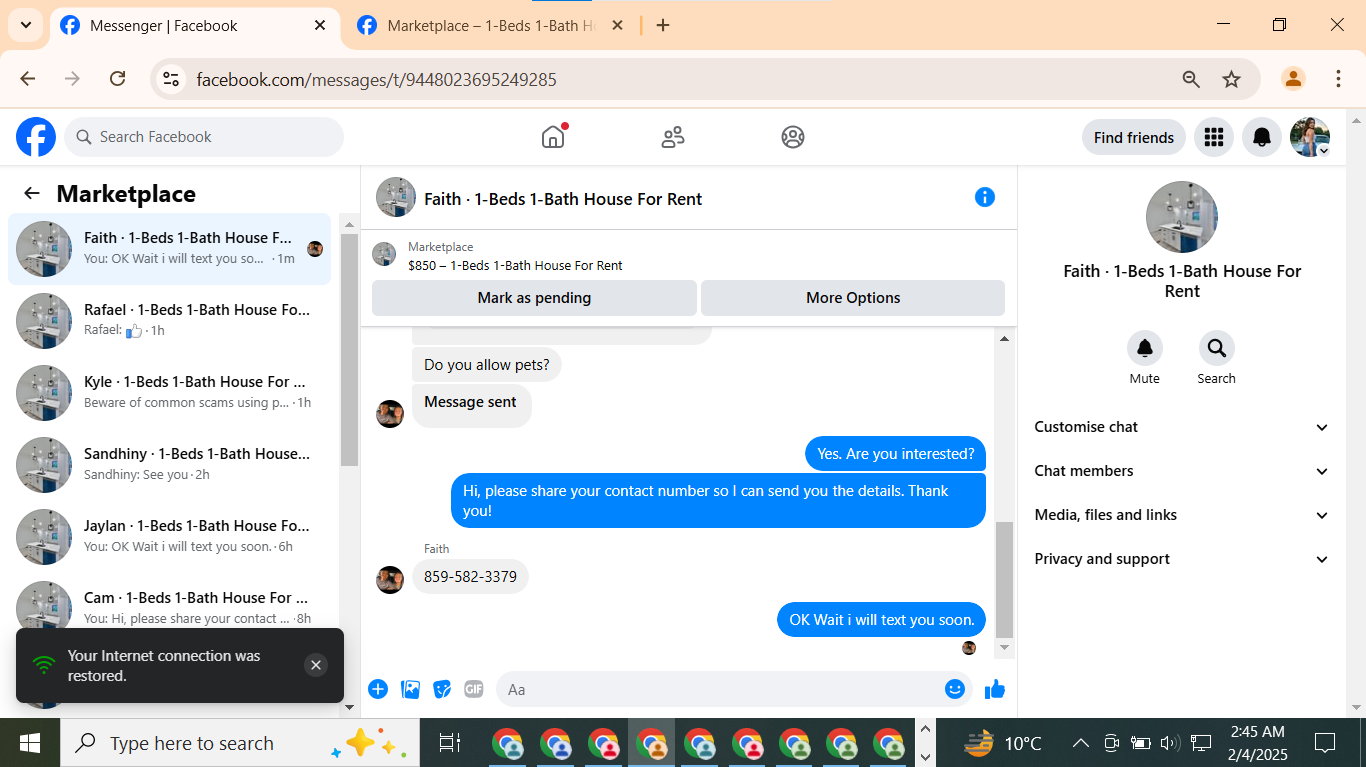Click Mark as pending button
1366x767 pixels.
tap(534, 298)
